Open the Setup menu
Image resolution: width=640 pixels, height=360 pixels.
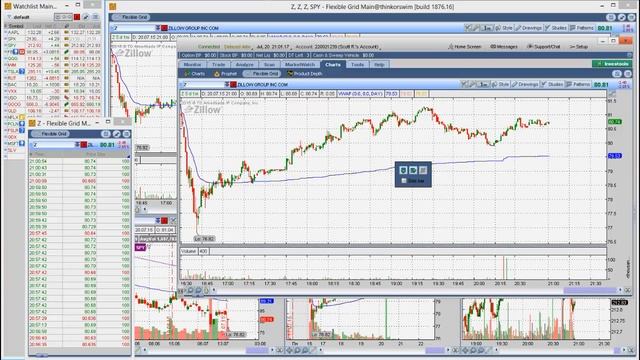(x=579, y=47)
